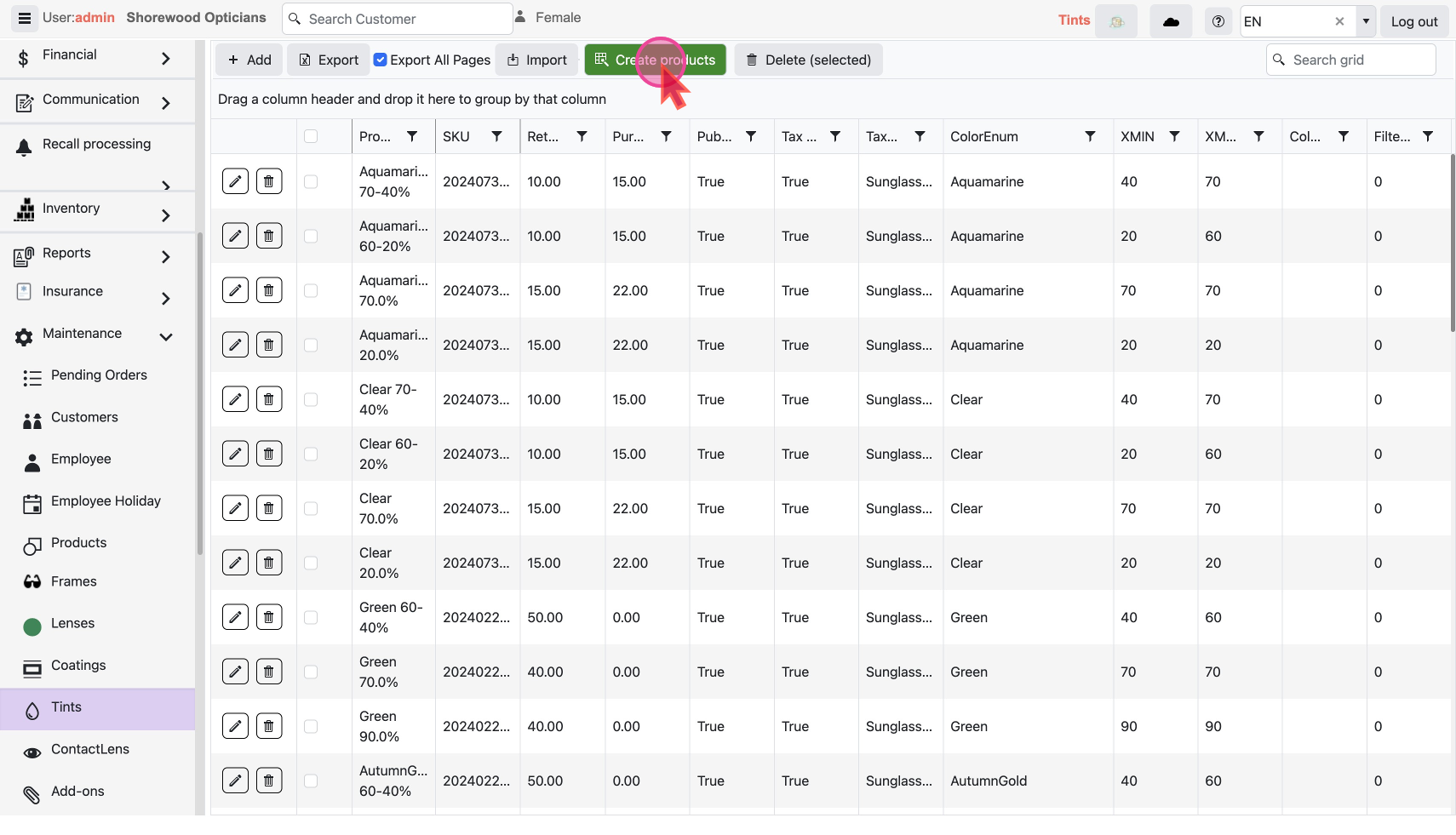
Task: Click the Search grid input field
Action: (1359, 60)
